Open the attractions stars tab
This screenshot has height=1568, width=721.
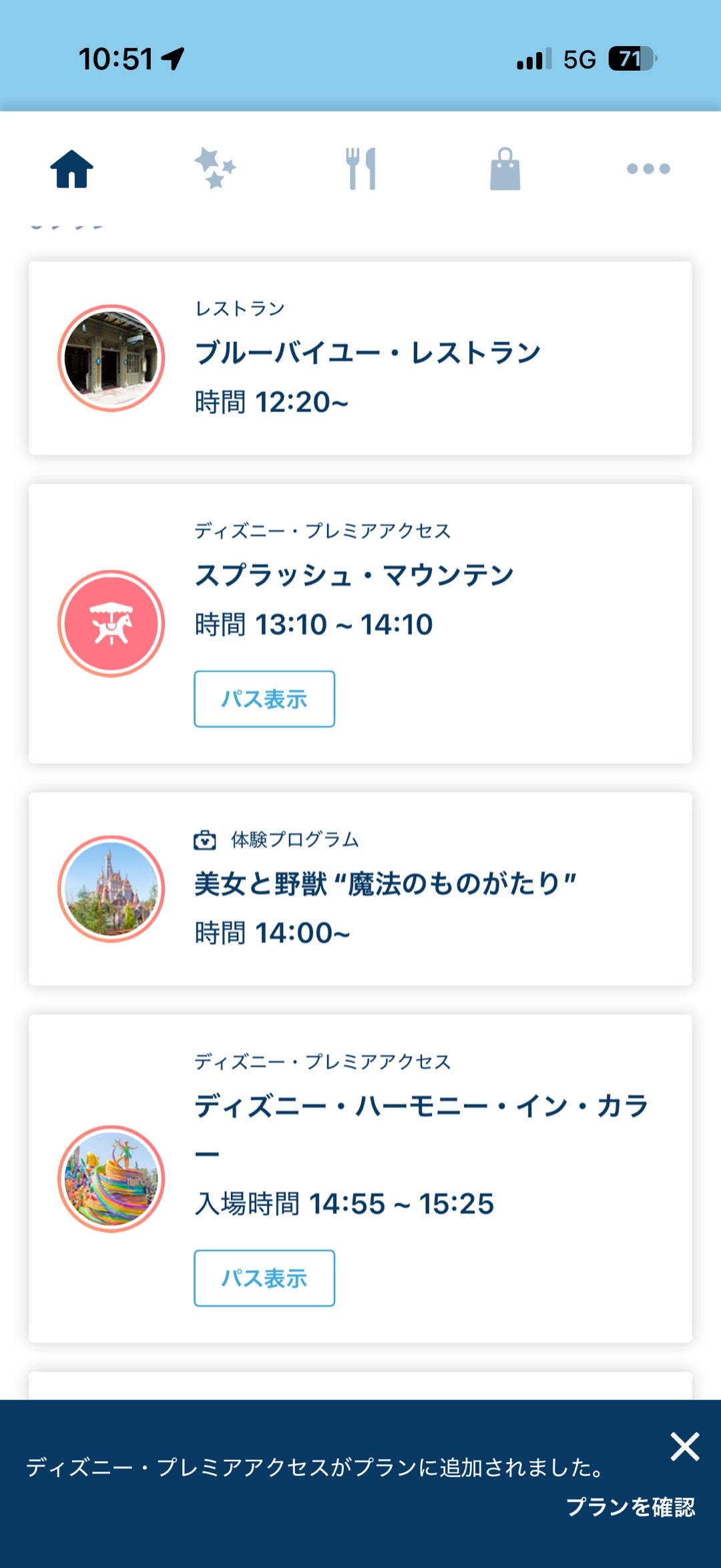[215, 168]
